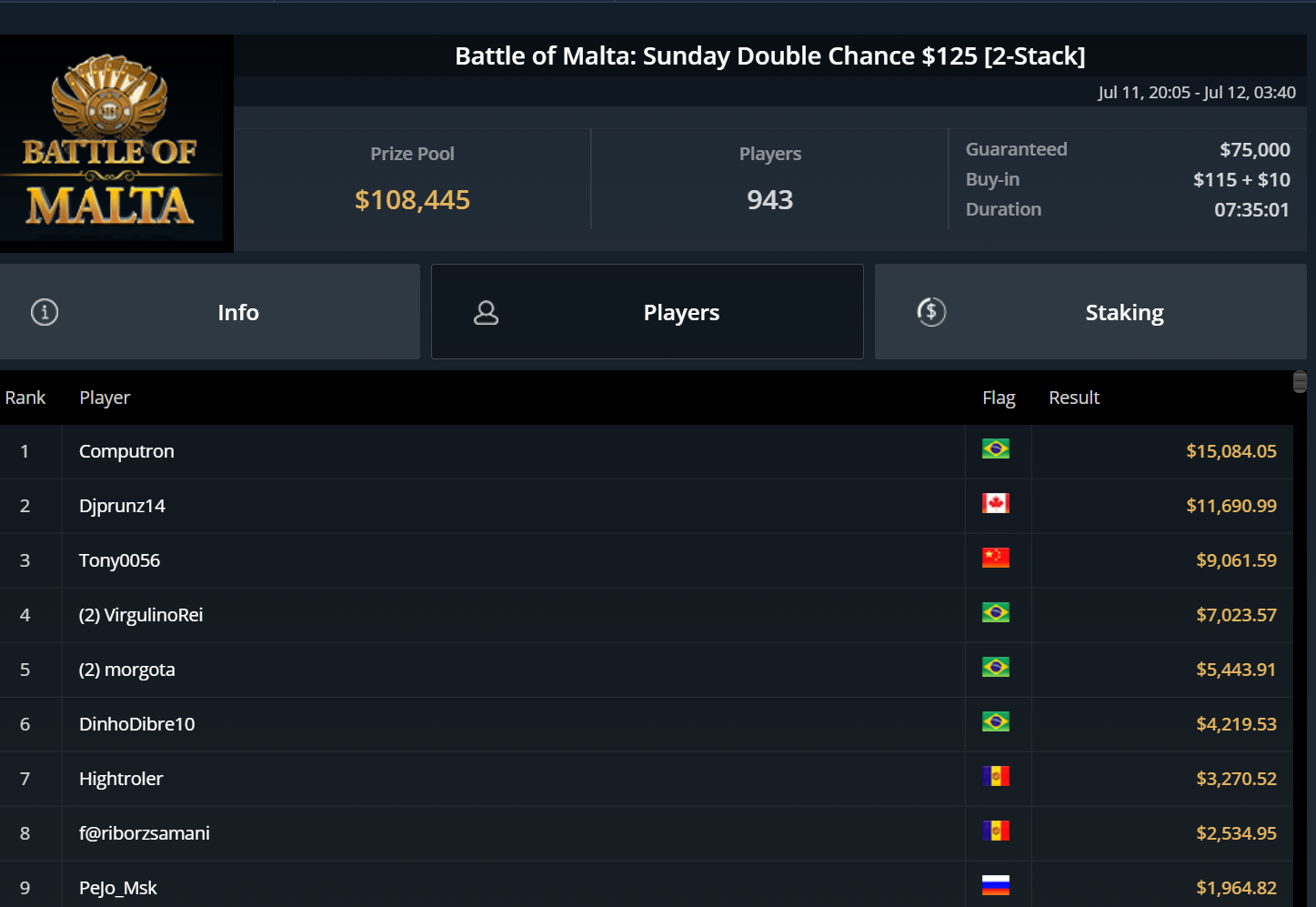Screen dimensions: 1316x907
Task: Click the Battle of Malta logo
Action: [111, 143]
